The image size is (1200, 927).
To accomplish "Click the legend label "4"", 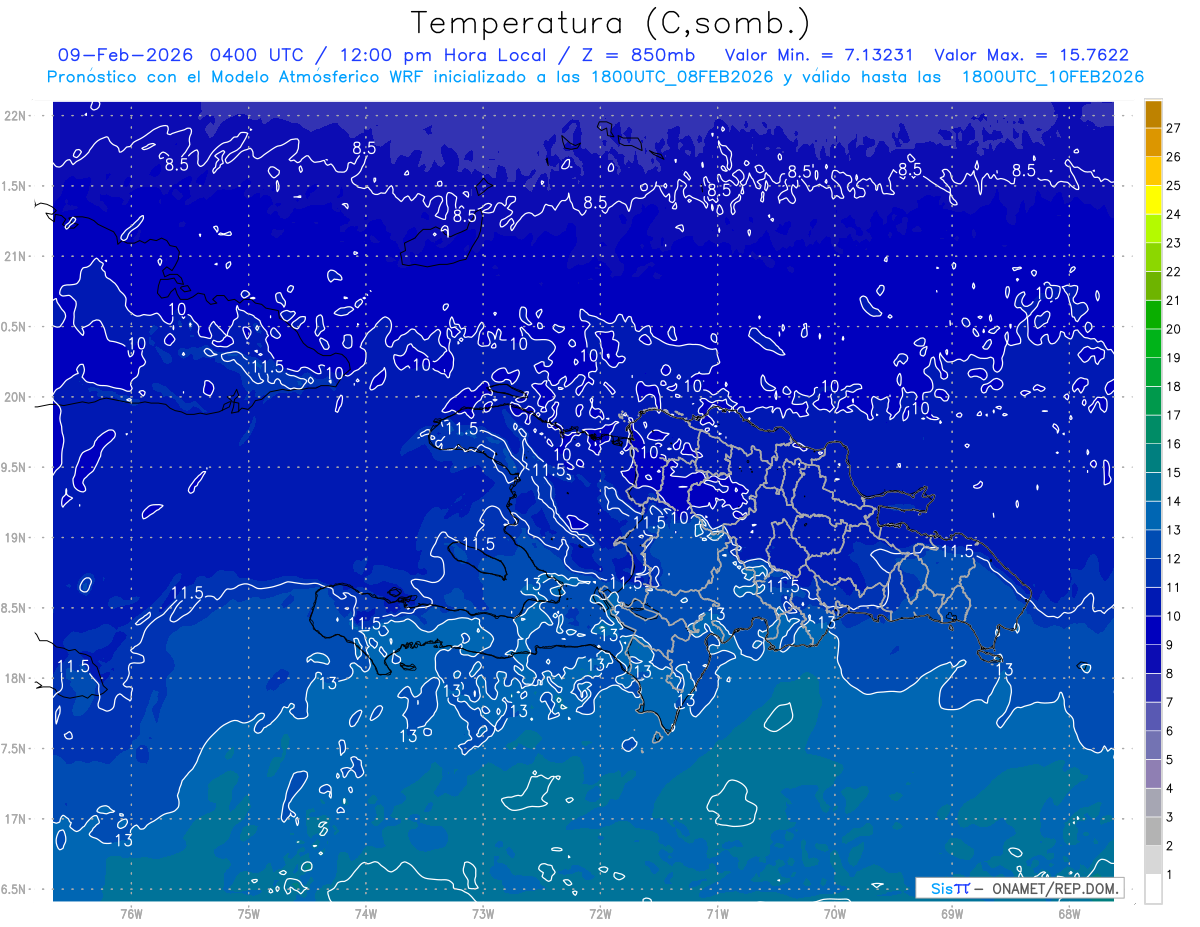I will [x=1169, y=789].
